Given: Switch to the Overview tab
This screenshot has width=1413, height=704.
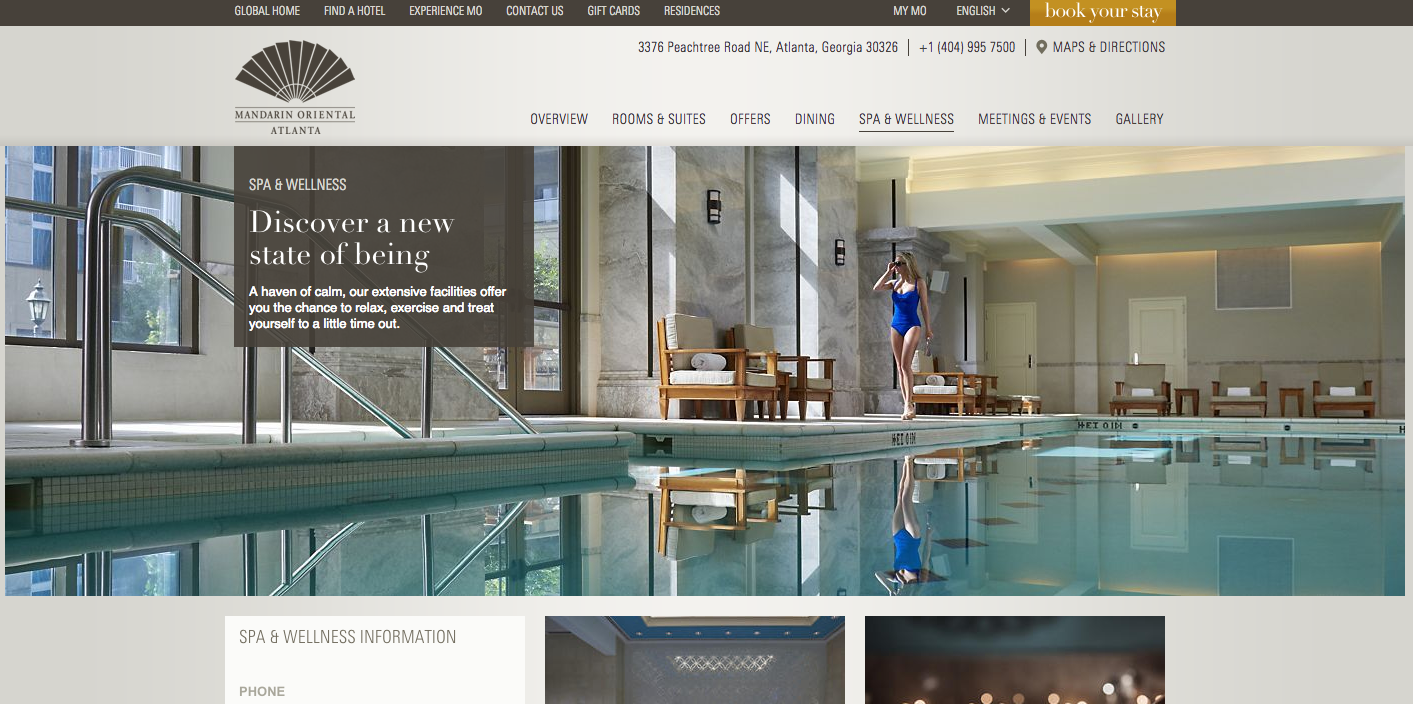Looking at the screenshot, I should [559, 119].
